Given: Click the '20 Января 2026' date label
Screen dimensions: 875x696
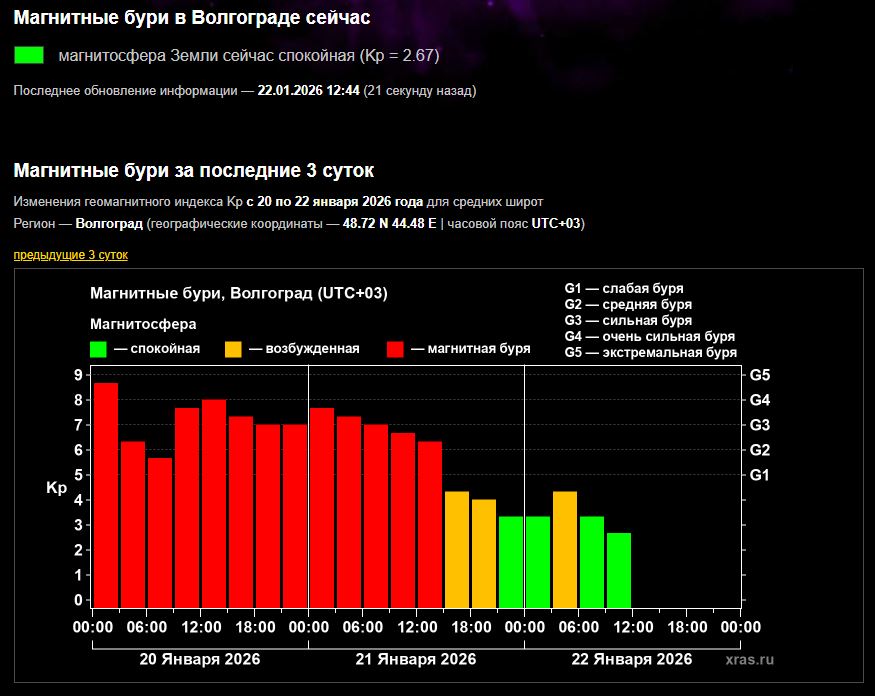Looking at the screenshot, I should (199, 660).
